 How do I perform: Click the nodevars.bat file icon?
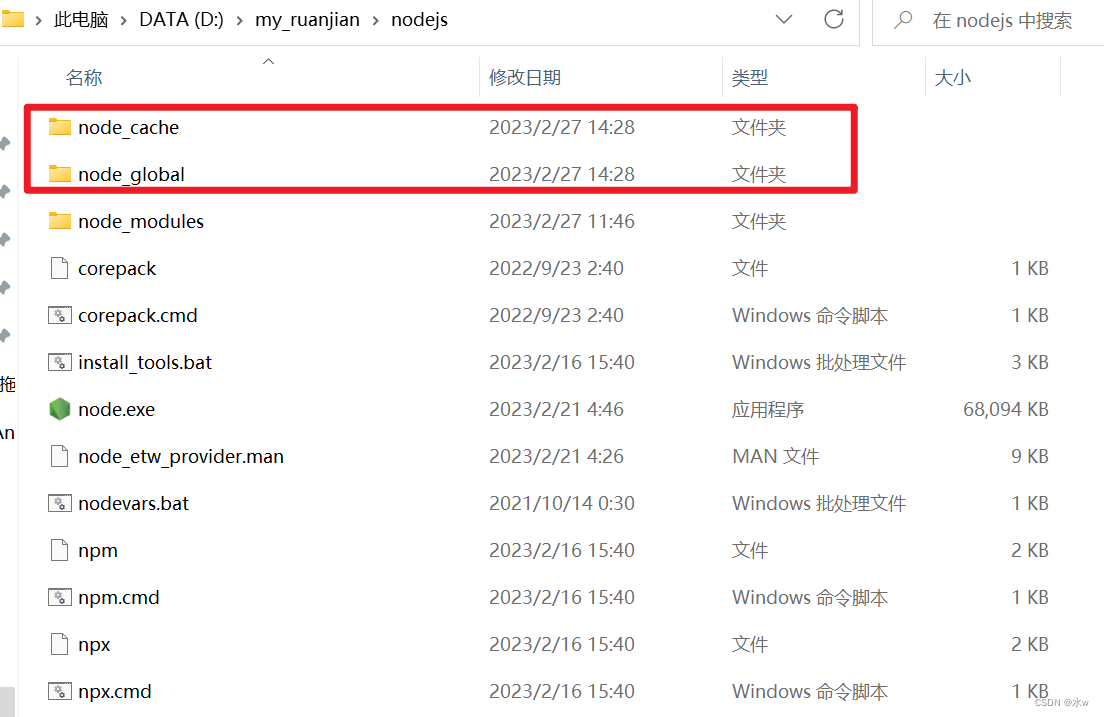60,504
